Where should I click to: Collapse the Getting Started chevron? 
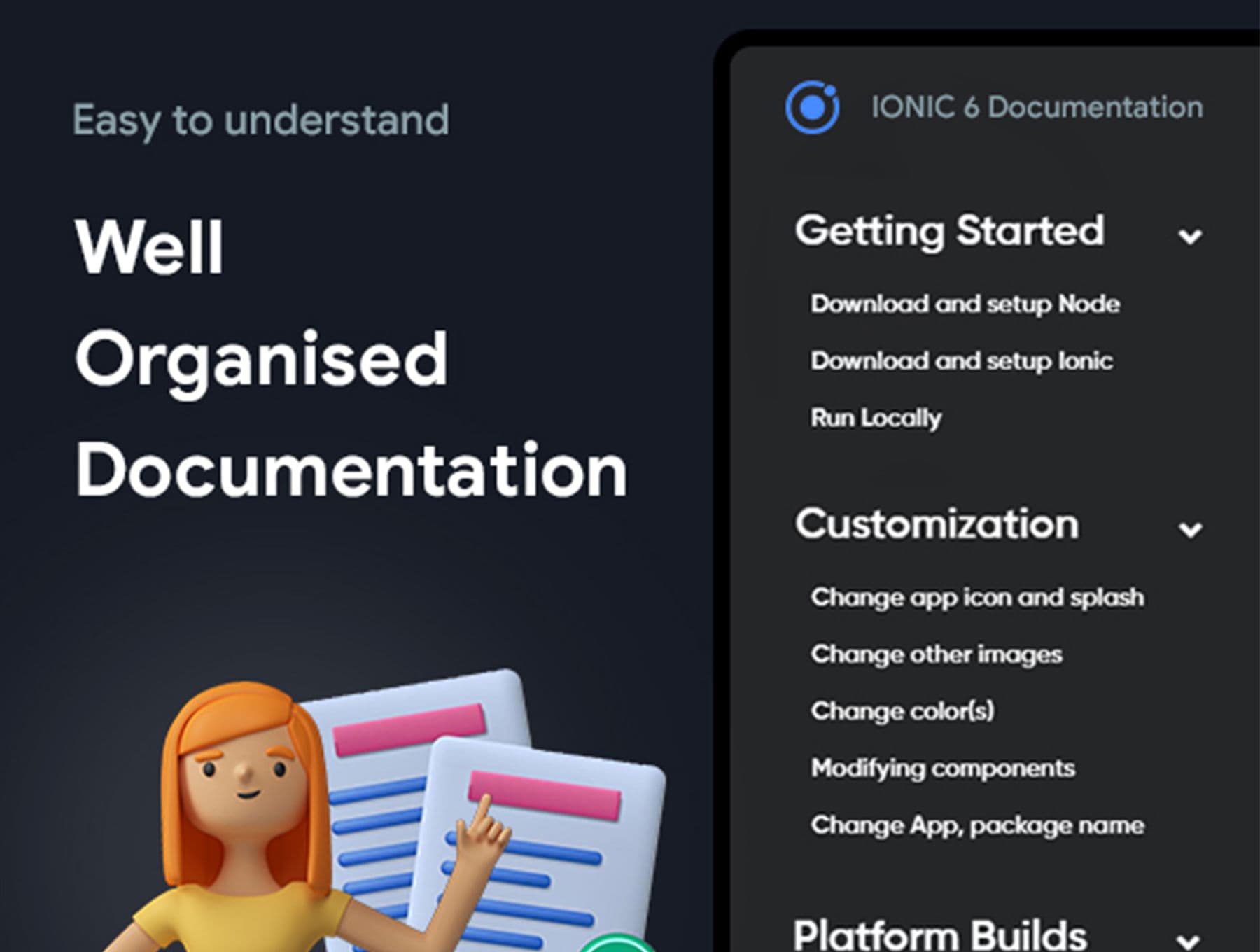pos(1189,237)
